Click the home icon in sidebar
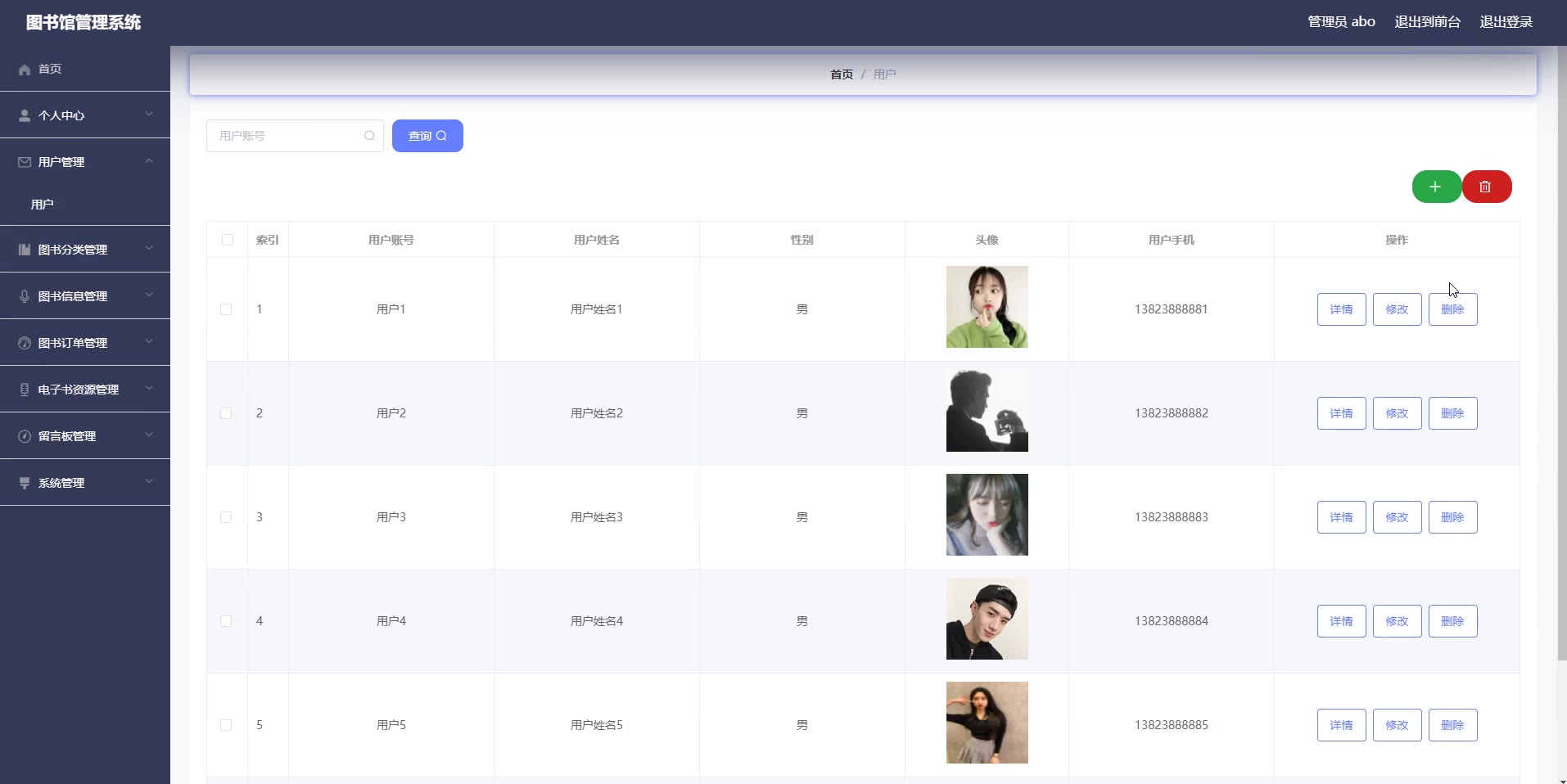The width and height of the screenshot is (1567, 784). coord(25,70)
